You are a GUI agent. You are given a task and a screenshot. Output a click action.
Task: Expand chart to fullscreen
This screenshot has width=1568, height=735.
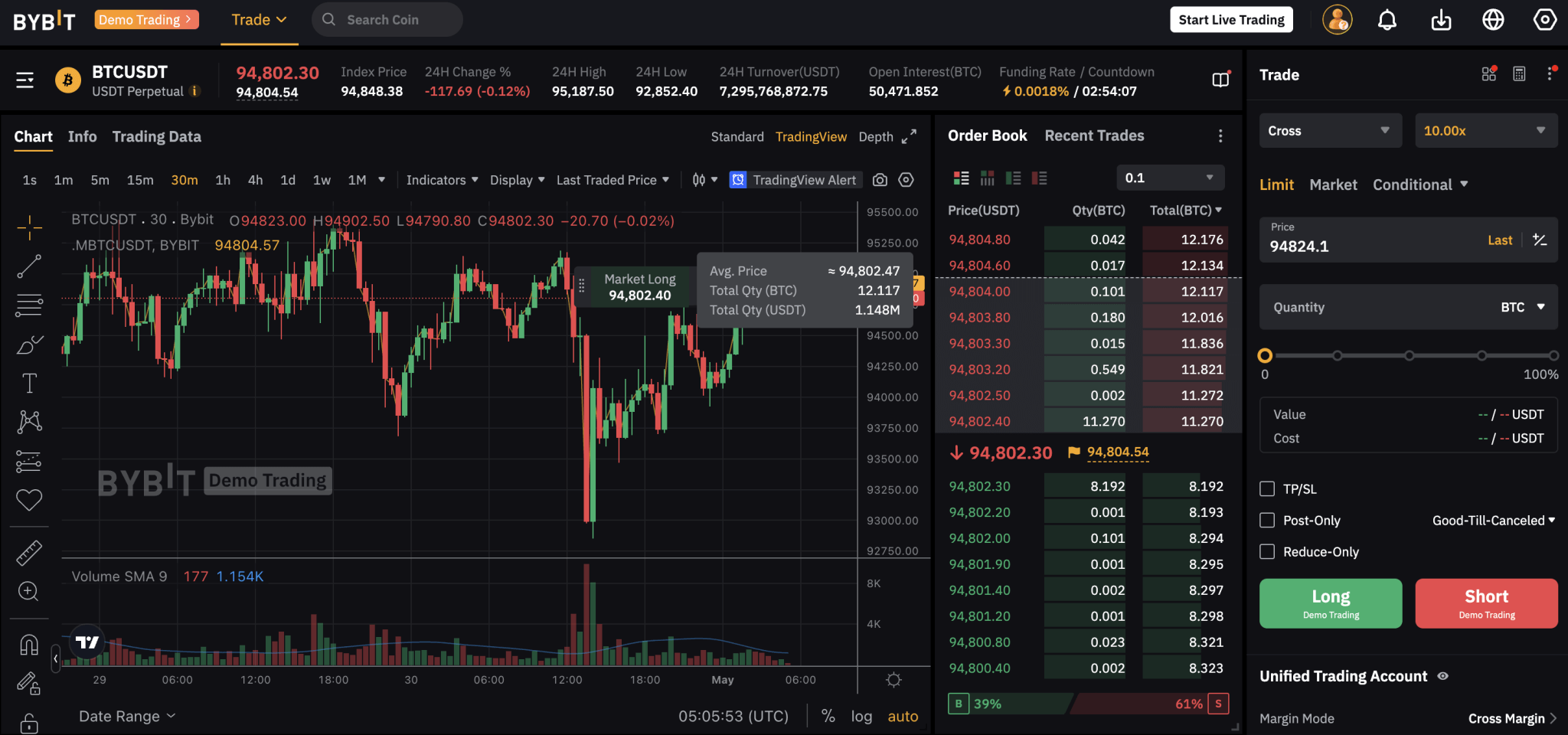[x=909, y=137]
